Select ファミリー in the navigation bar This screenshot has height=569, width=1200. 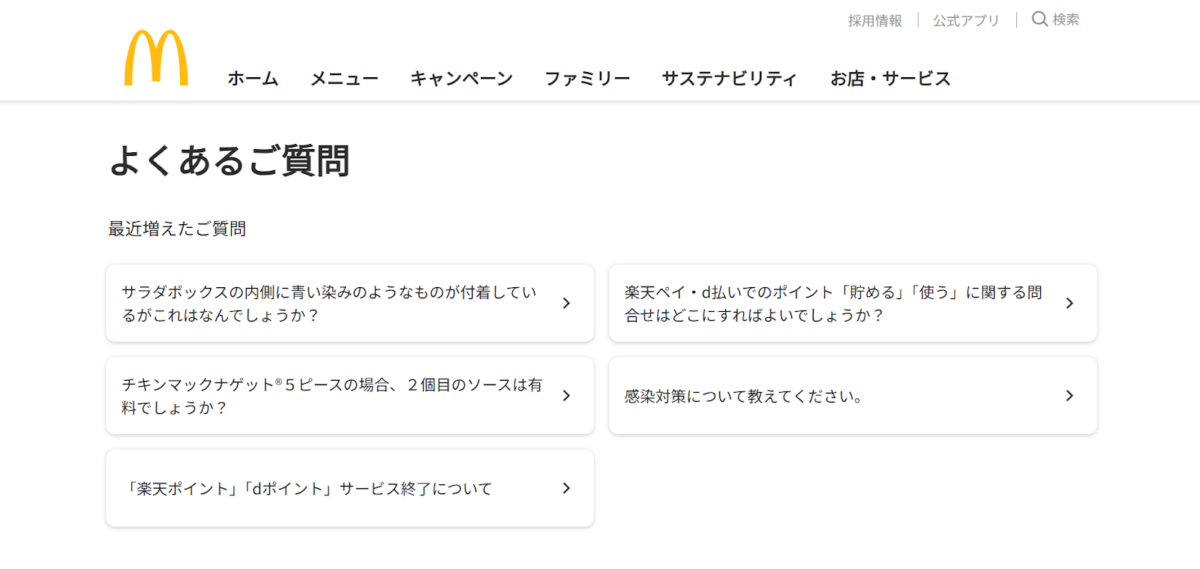[587, 79]
